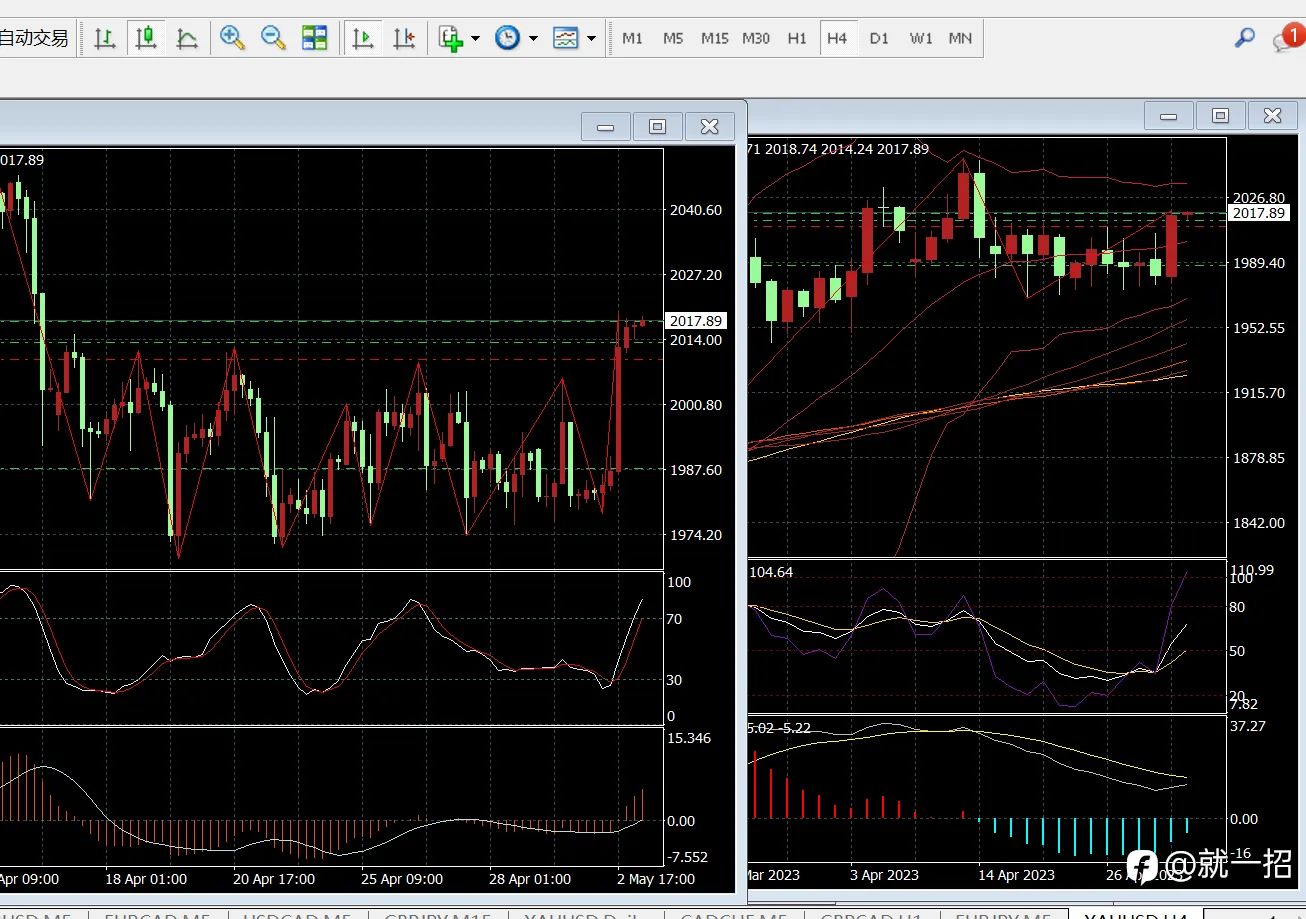This screenshot has height=919, width=1306.
Task: Switch to the XAUUSD,H4 chart tab
Action: pyautogui.click(x=1135, y=915)
